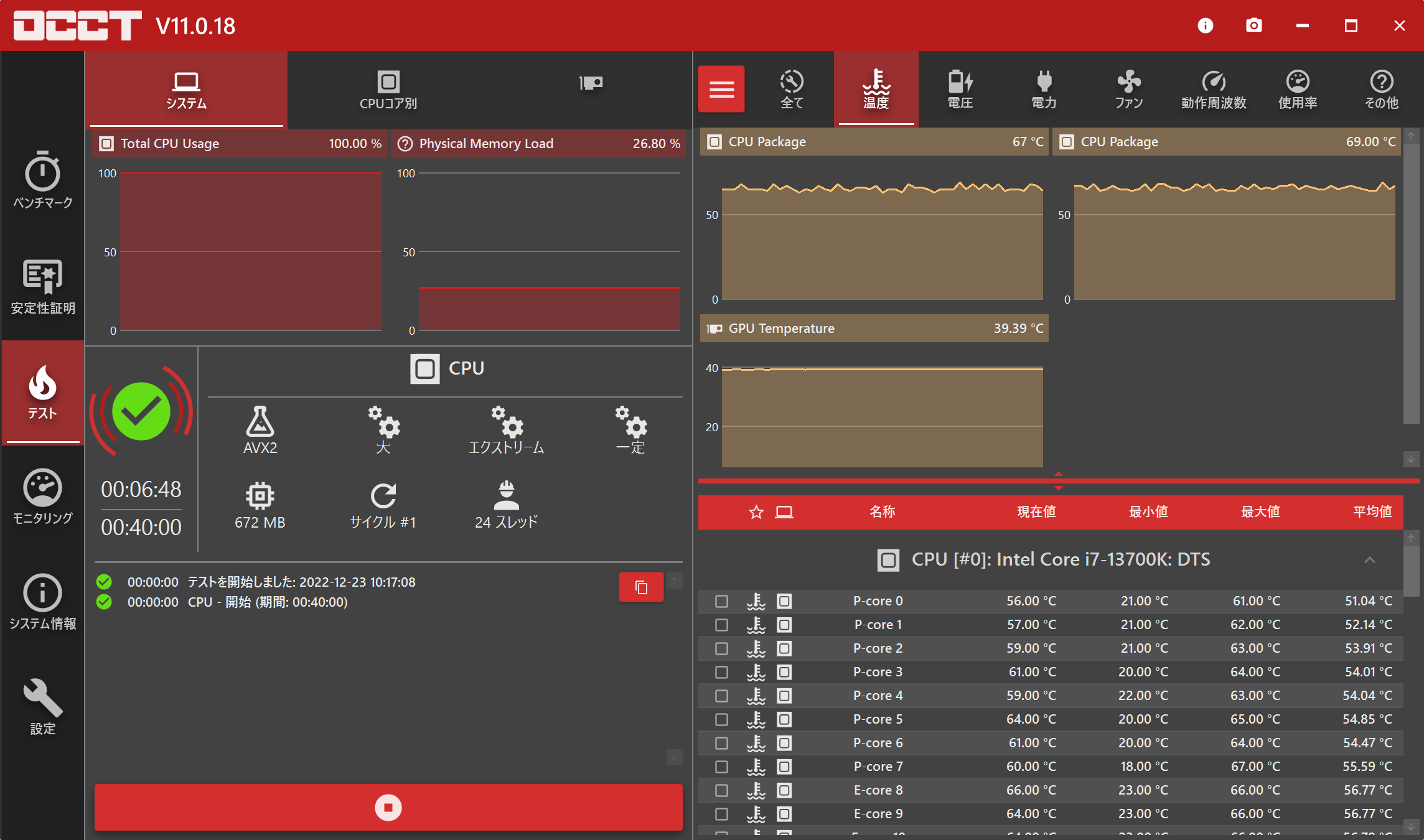
Task: Select the ファン fan tab
Action: pyautogui.click(x=1129, y=89)
